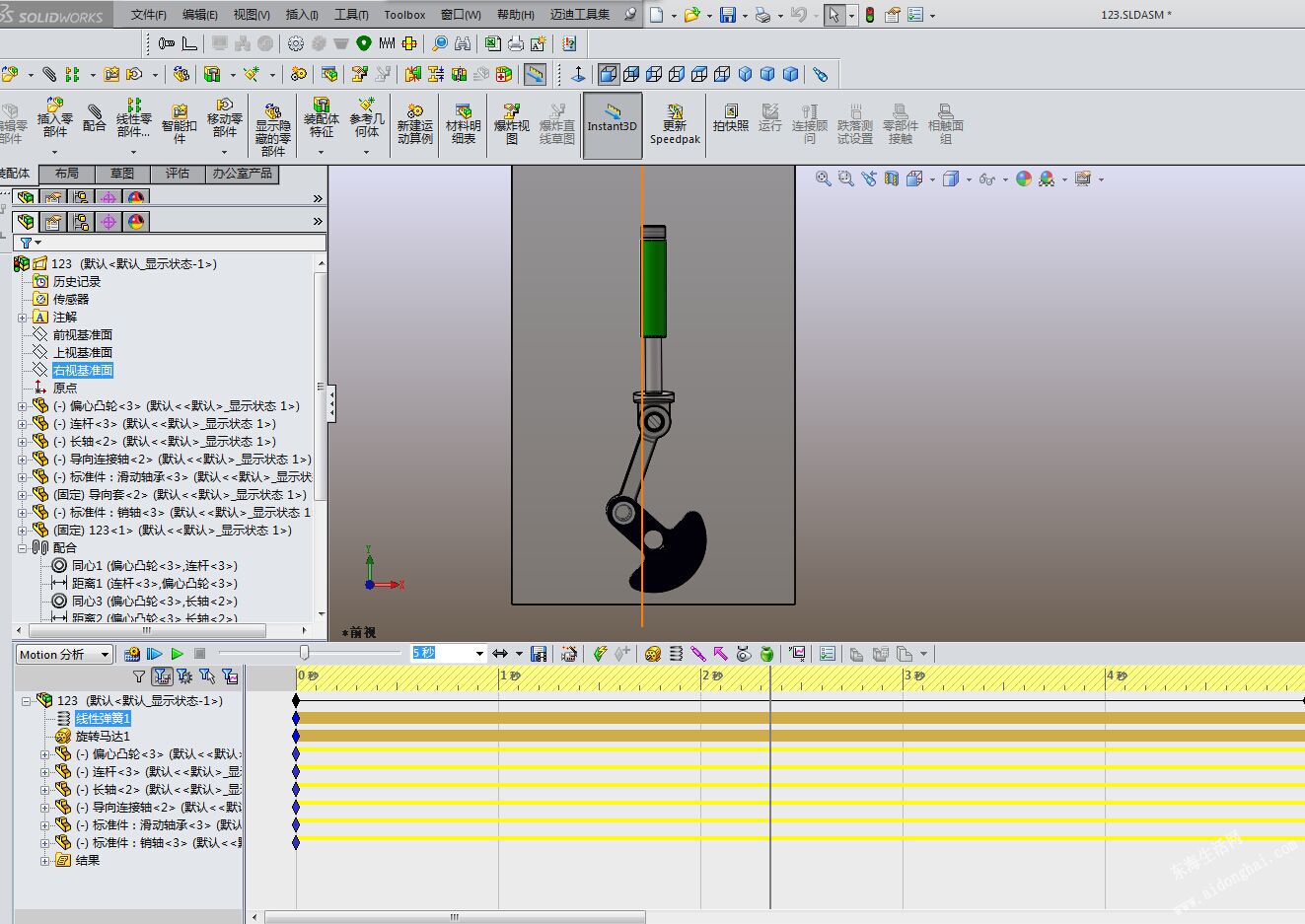Image resolution: width=1305 pixels, height=924 pixels.
Task: Toggle the filter-selected cursor icon above the motion tree
Action: (207, 676)
